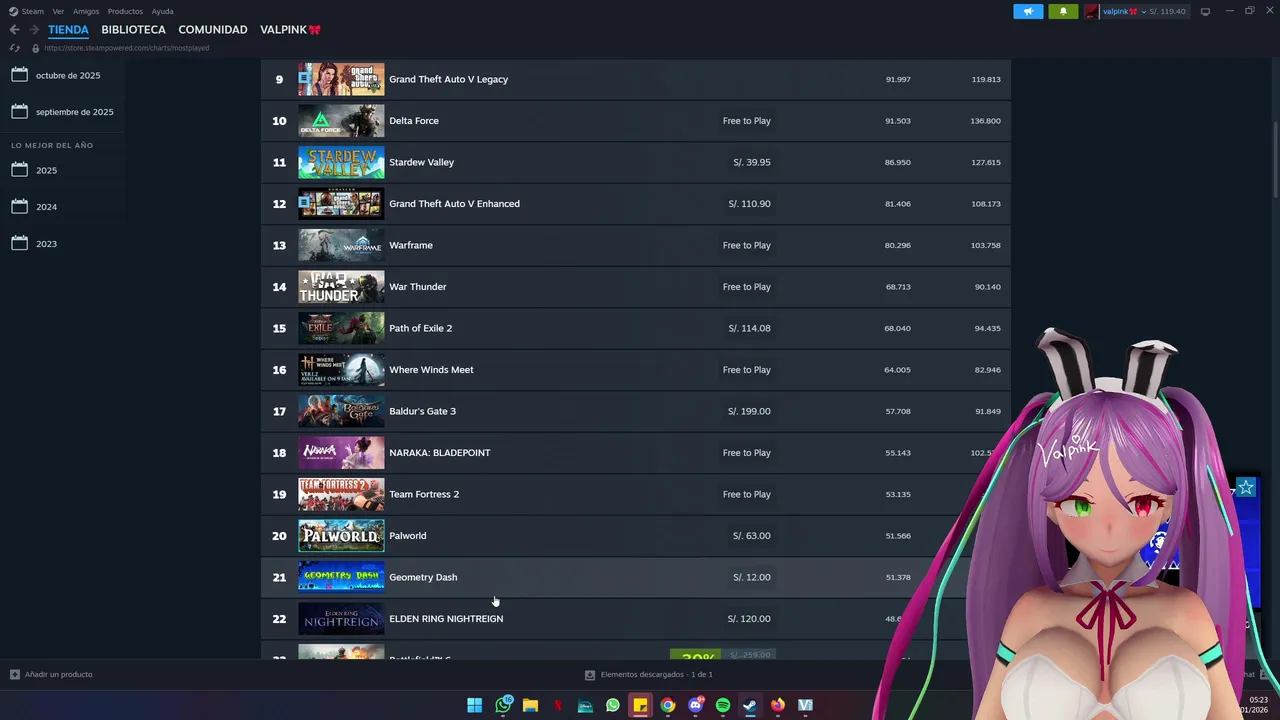Select Where Winds Meet title
This screenshot has height=720, width=1280.
click(431, 370)
